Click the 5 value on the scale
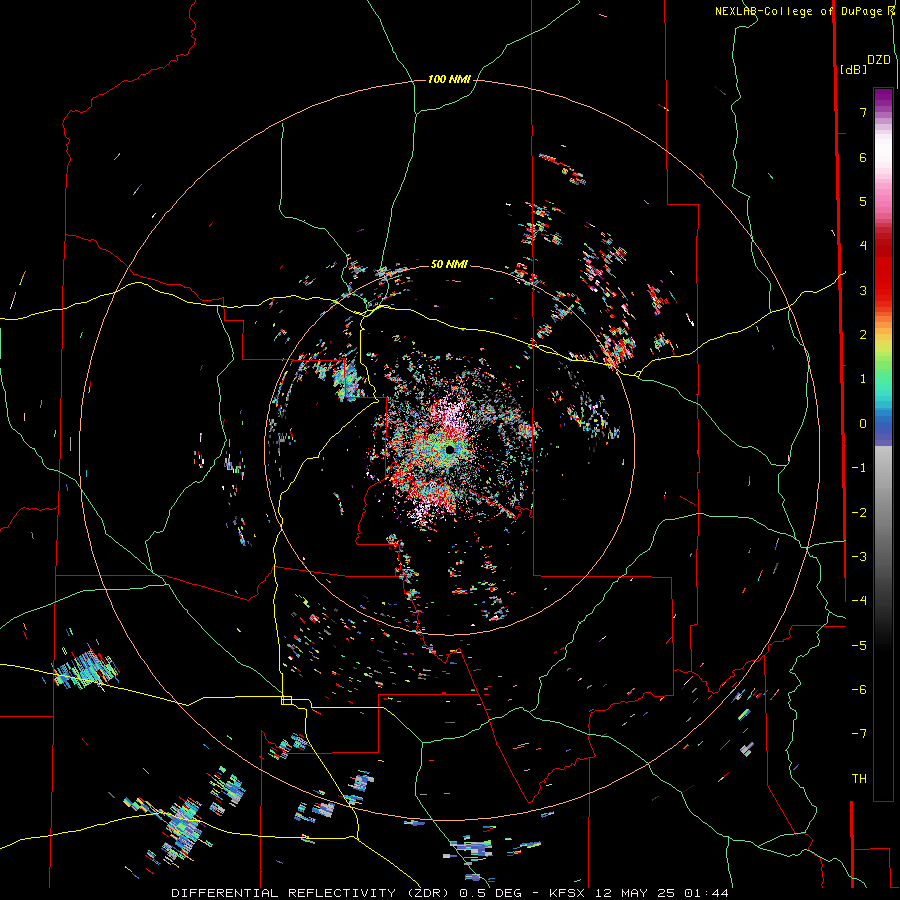Image resolution: width=900 pixels, height=900 pixels. (863, 201)
